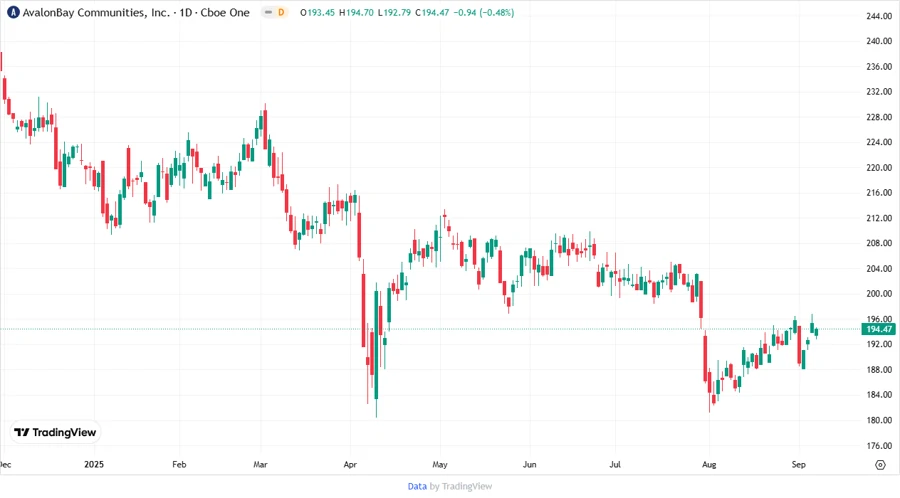Select the Jul label on time axis
This screenshot has height=498, width=900.
[615, 464]
